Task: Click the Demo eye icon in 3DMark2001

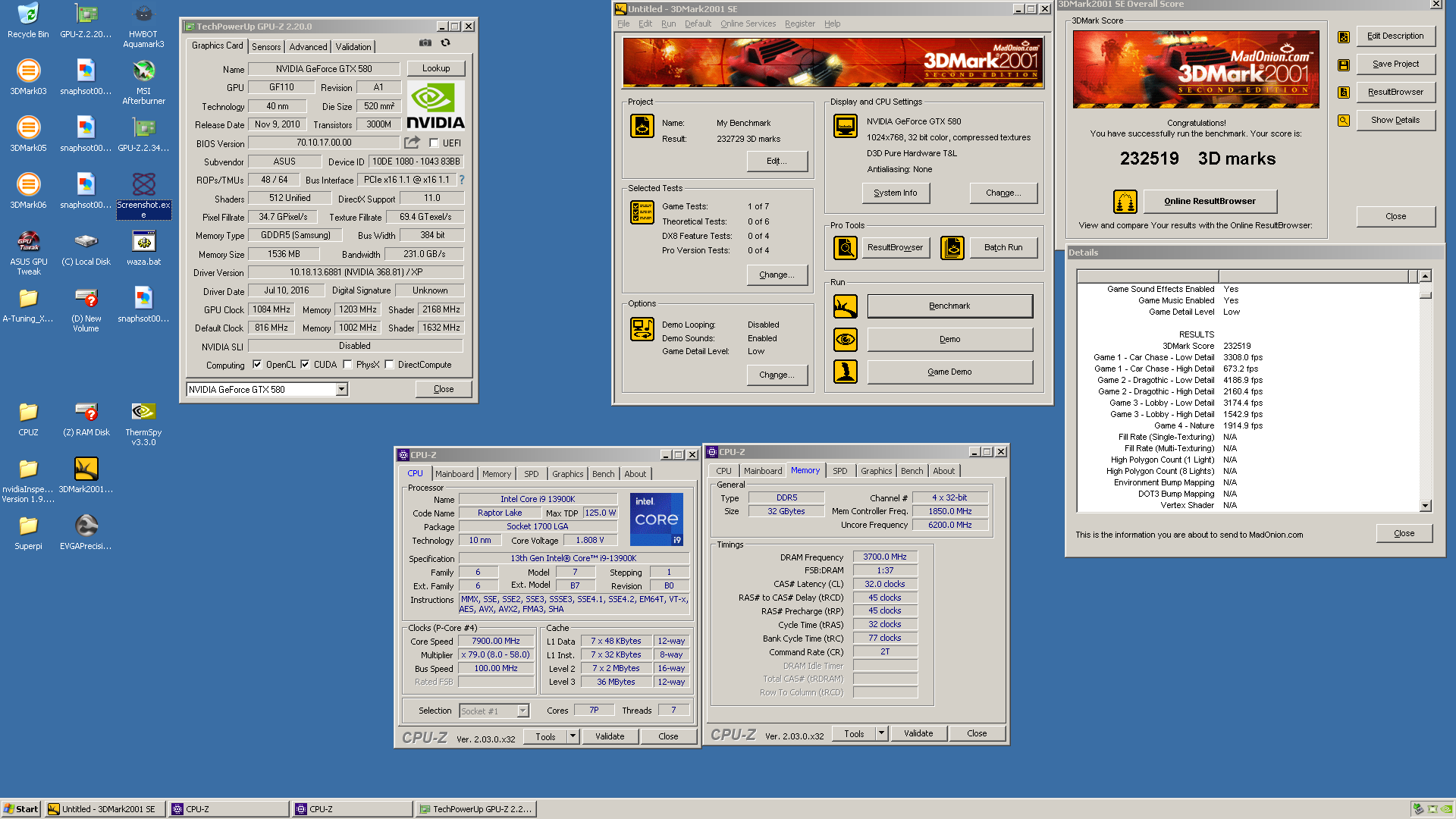Action: point(845,339)
